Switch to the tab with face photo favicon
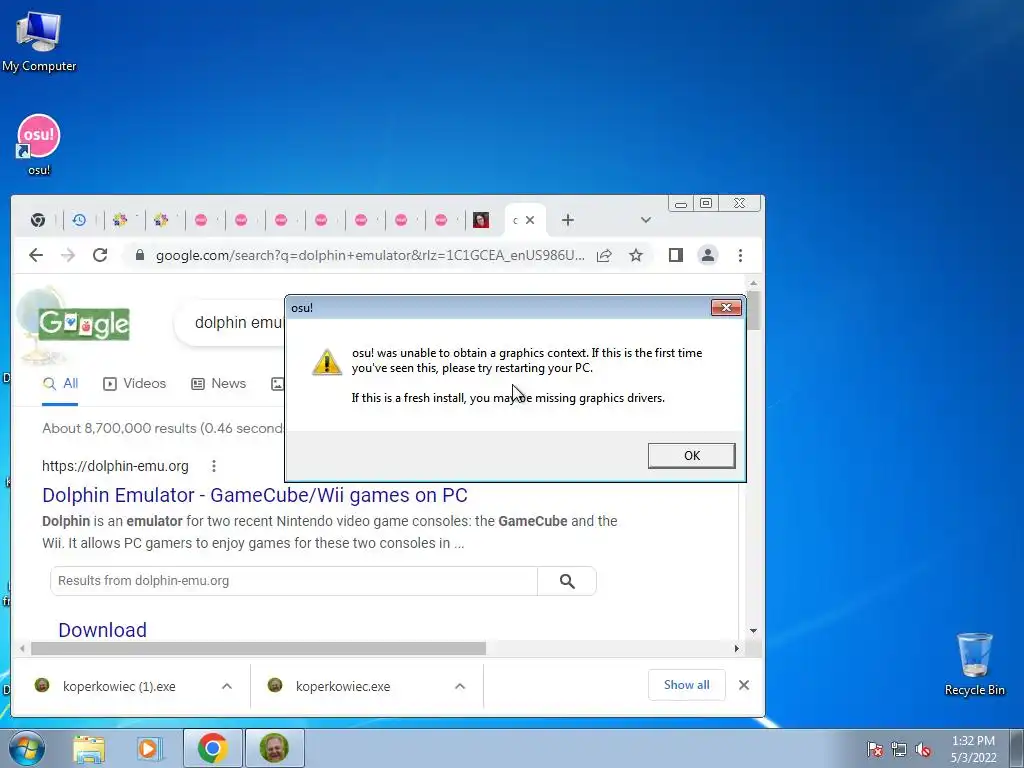1024x768 pixels. point(481,220)
